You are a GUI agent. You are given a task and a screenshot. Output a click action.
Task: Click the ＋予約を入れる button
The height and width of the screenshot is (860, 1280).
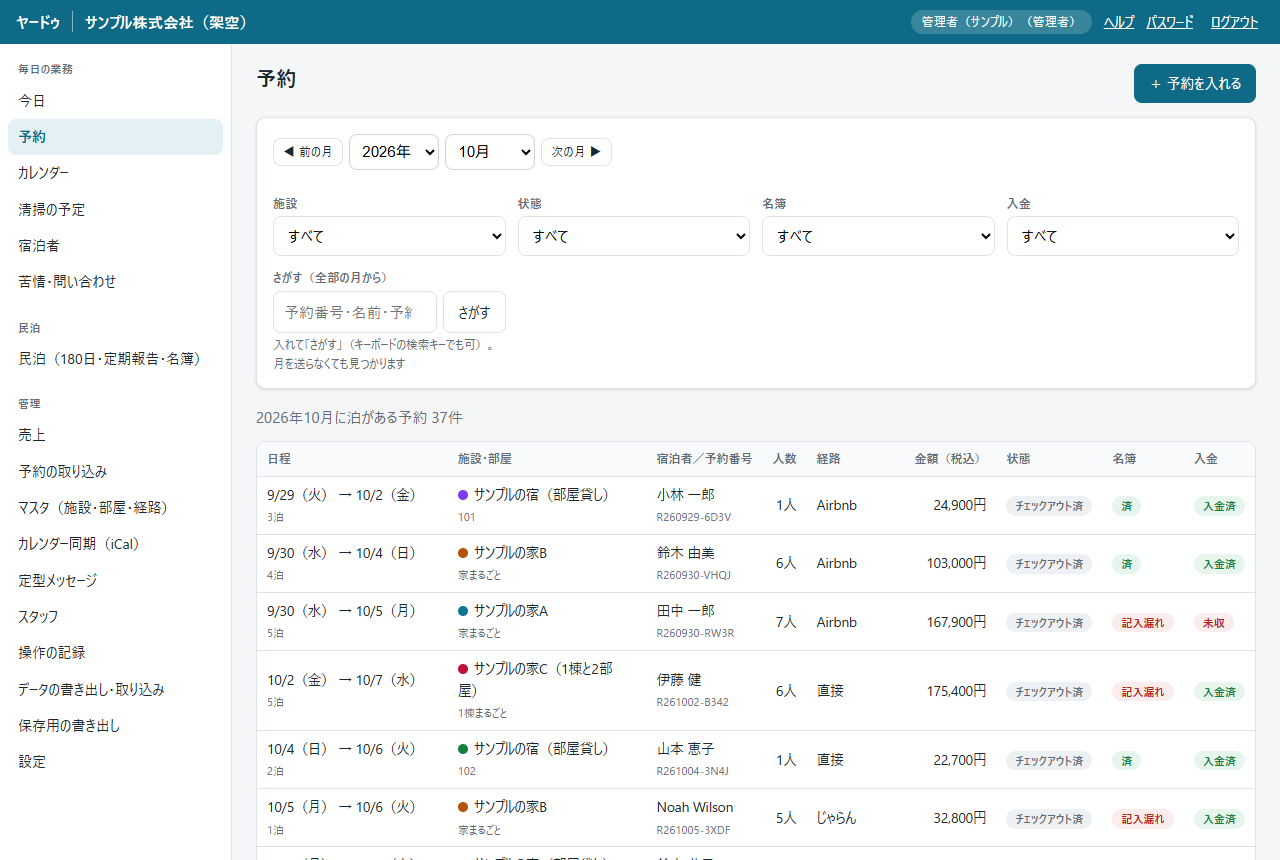click(x=1194, y=84)
